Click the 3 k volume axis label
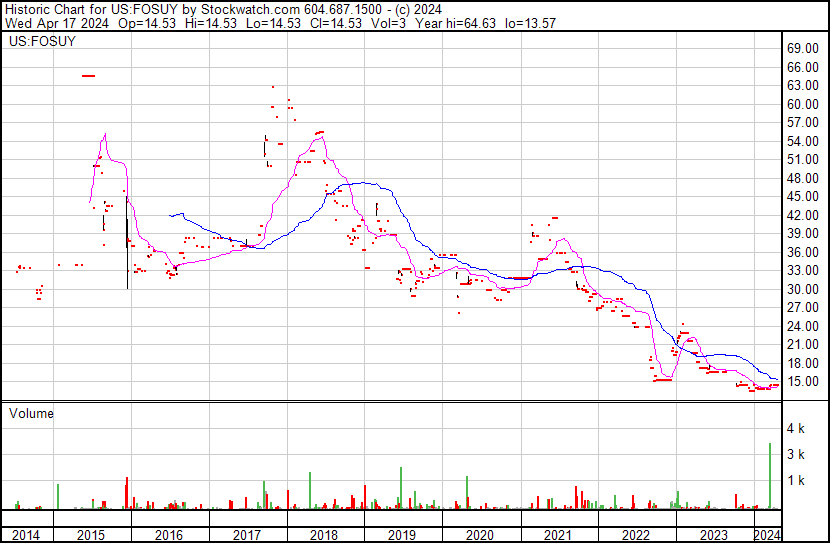The height and width of the screenshot is (543, 830). click(x=795, y=454)
